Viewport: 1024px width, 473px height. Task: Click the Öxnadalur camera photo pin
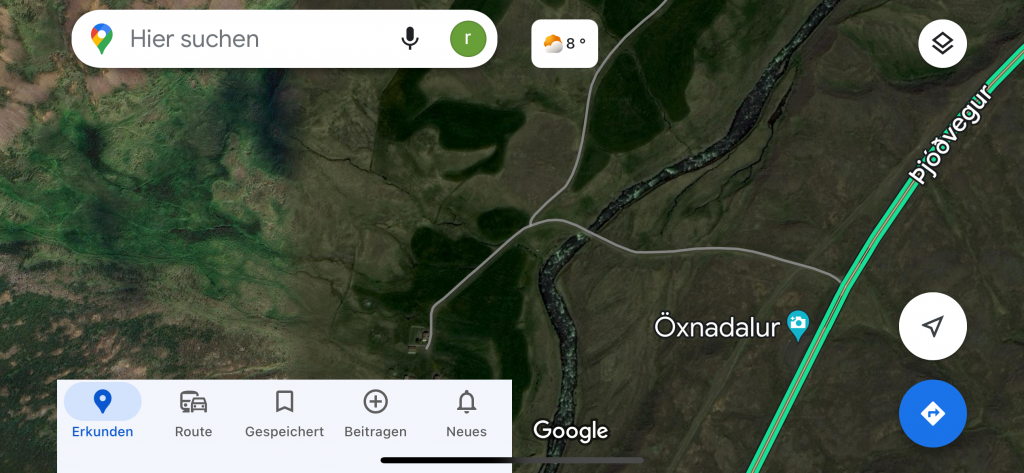pyautogui.click(x=797, y=325)
